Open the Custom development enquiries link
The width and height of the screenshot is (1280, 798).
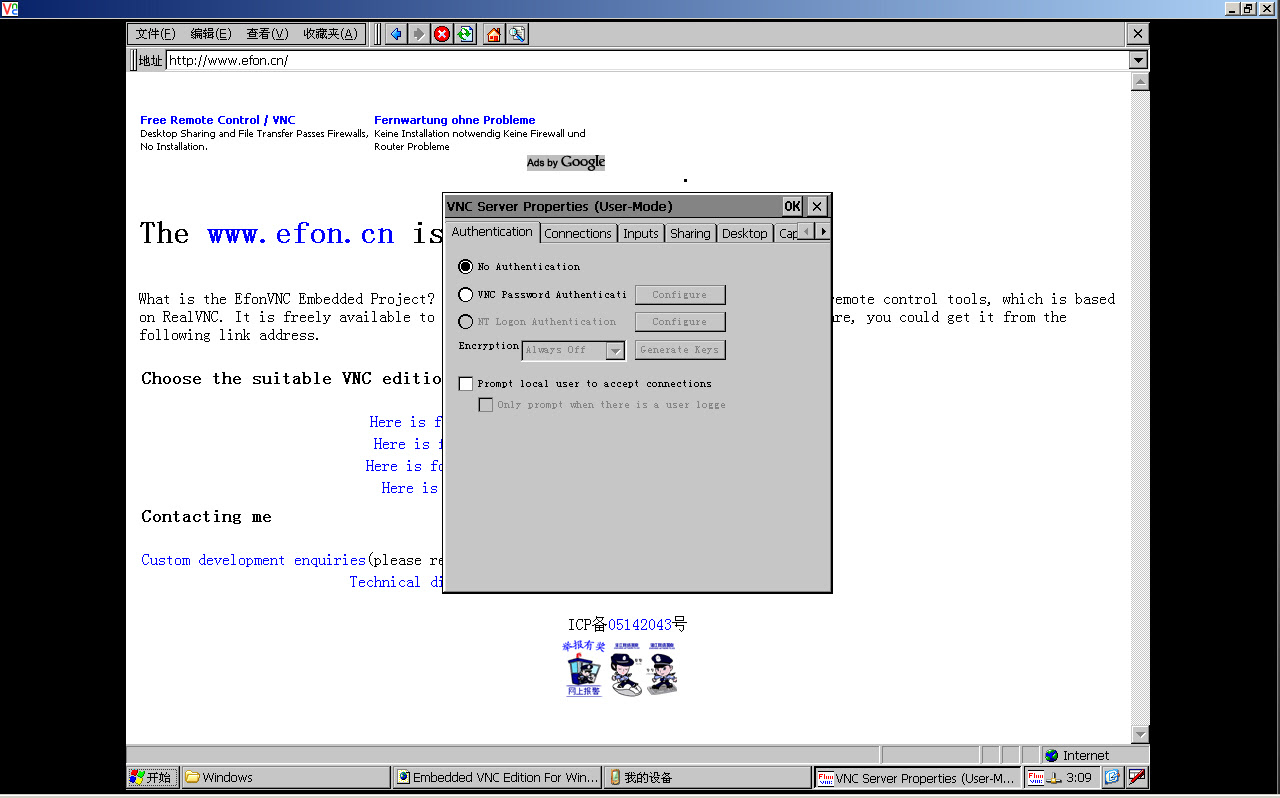(x=251, y=560)
